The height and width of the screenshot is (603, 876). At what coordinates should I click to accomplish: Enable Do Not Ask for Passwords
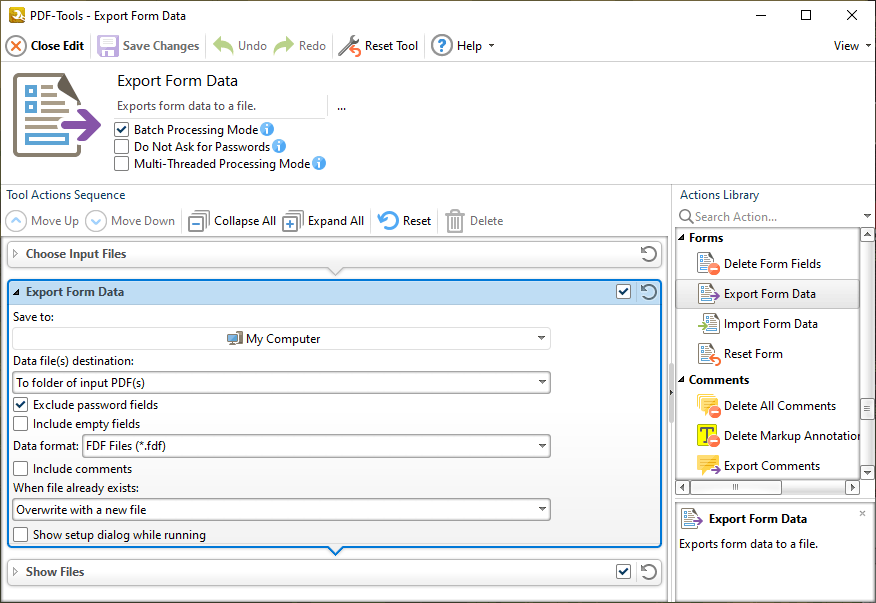pyautogui.click(x=121, y=146)
